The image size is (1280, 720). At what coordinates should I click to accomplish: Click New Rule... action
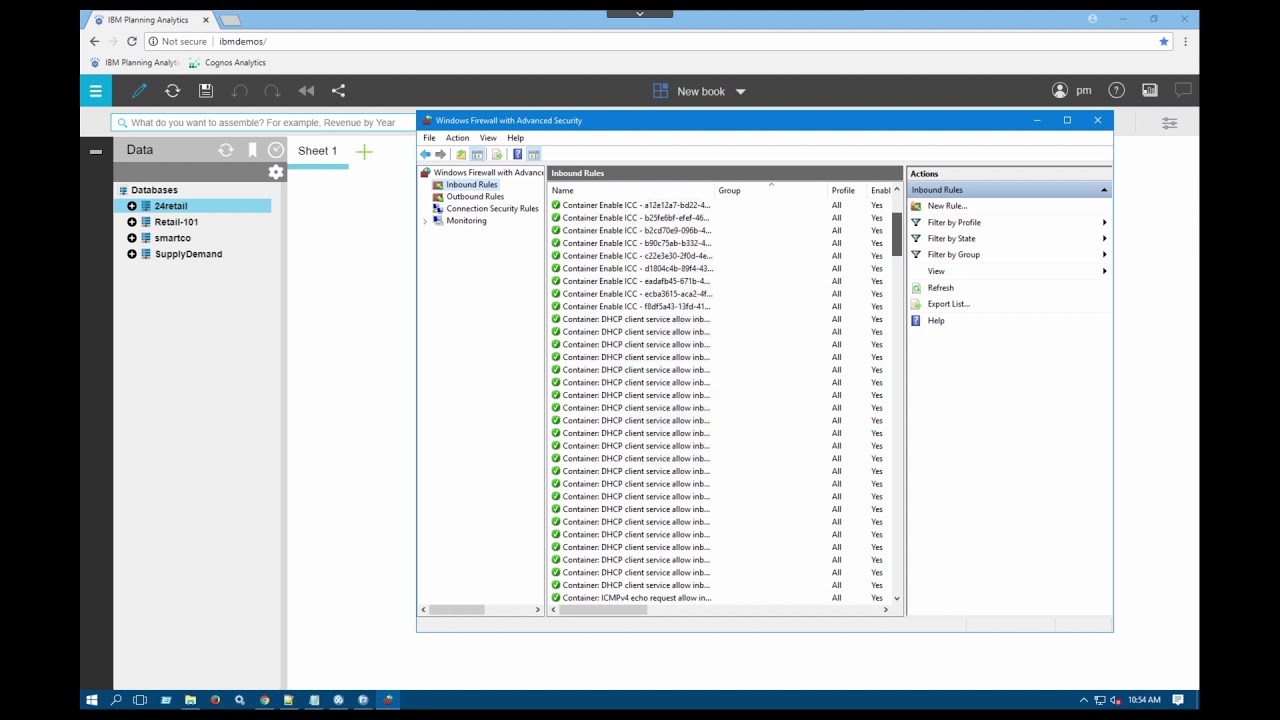[x=947, y=206]
